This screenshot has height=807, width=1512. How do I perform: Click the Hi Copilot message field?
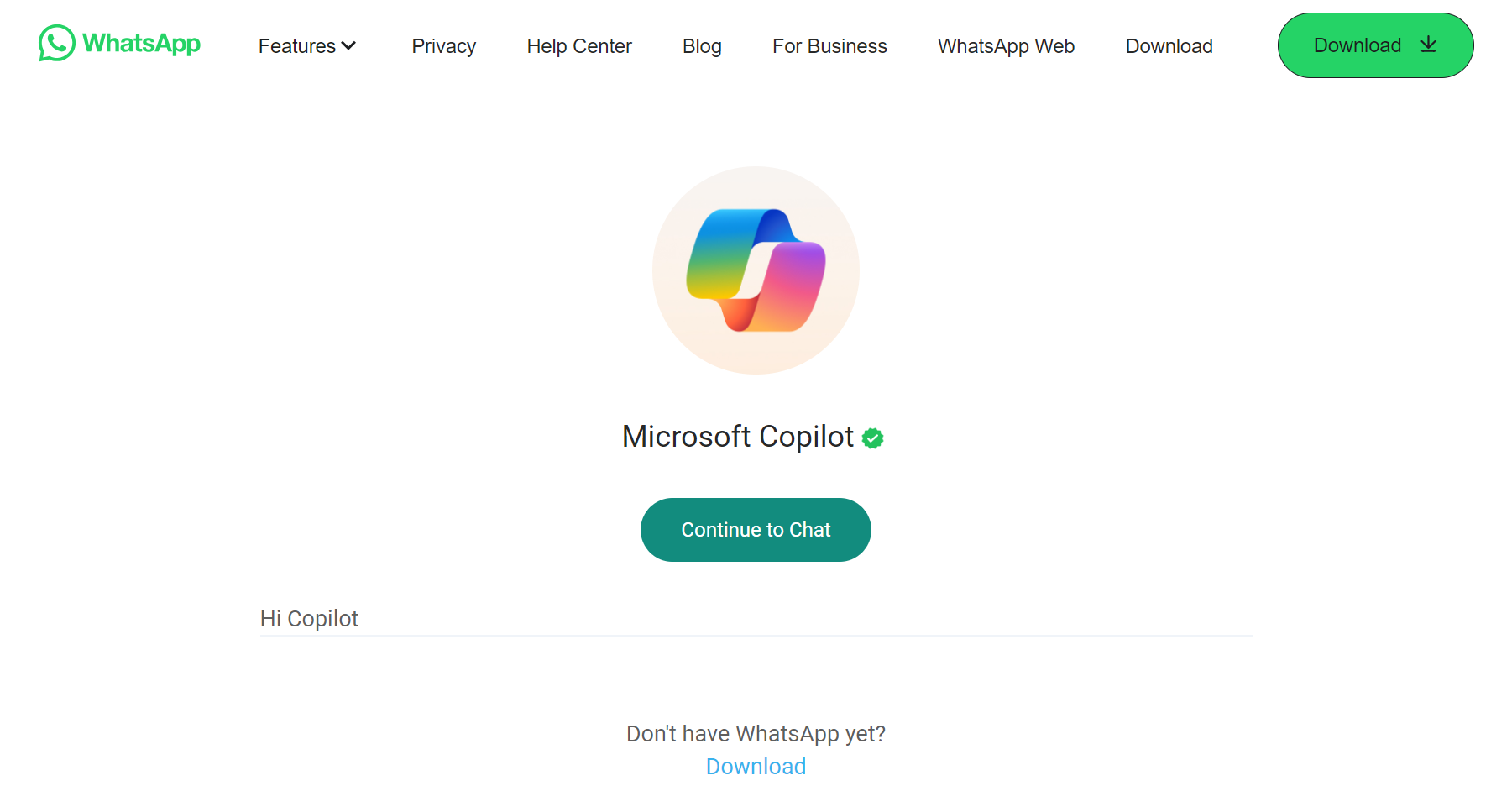[x=756, y=619]
